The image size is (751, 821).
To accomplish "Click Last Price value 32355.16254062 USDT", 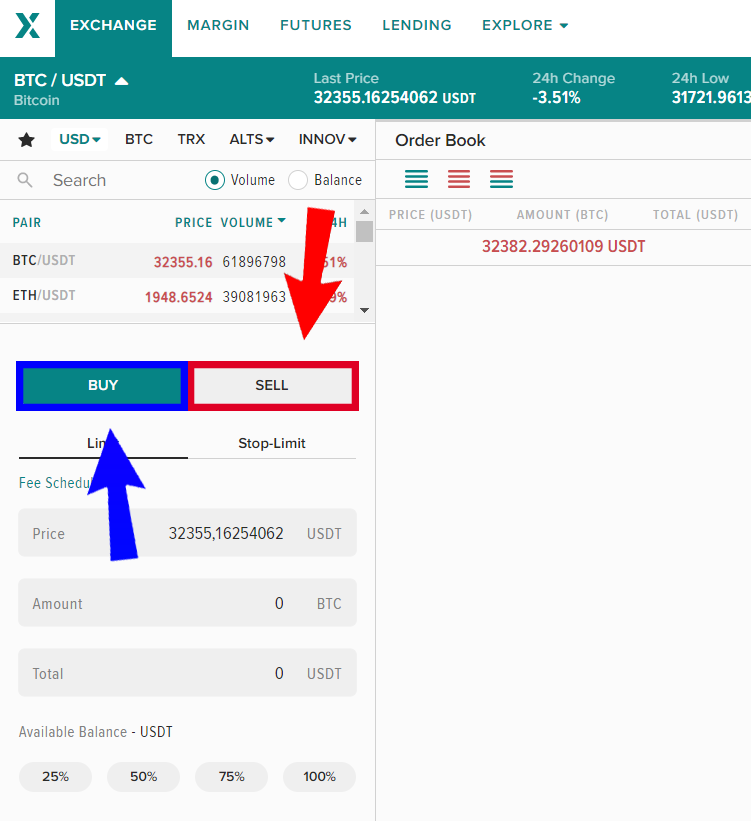I will (395, 98).
